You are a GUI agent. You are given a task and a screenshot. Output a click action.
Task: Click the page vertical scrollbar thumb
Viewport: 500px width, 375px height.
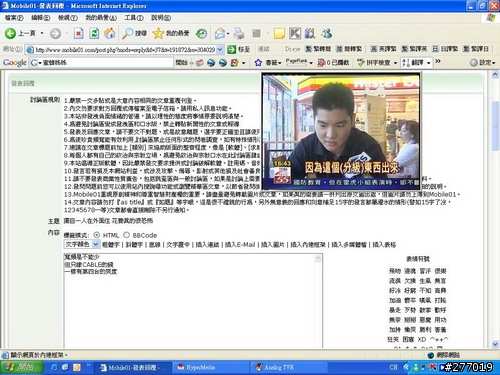pyautogui.click(x=495, y=126)
